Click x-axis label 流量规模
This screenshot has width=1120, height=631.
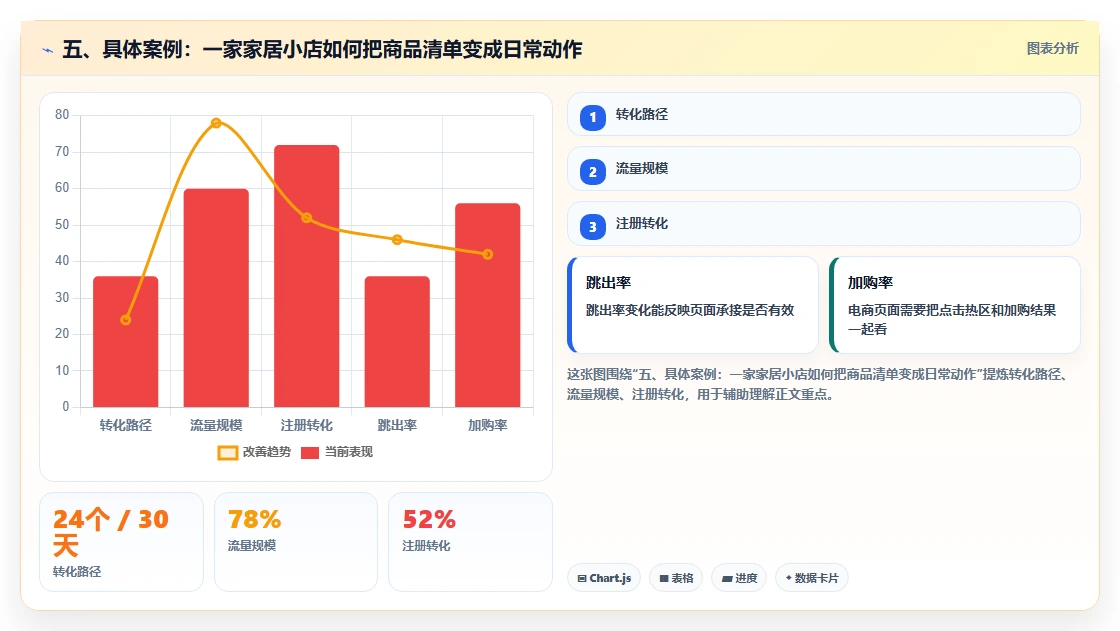pos(216,425)
